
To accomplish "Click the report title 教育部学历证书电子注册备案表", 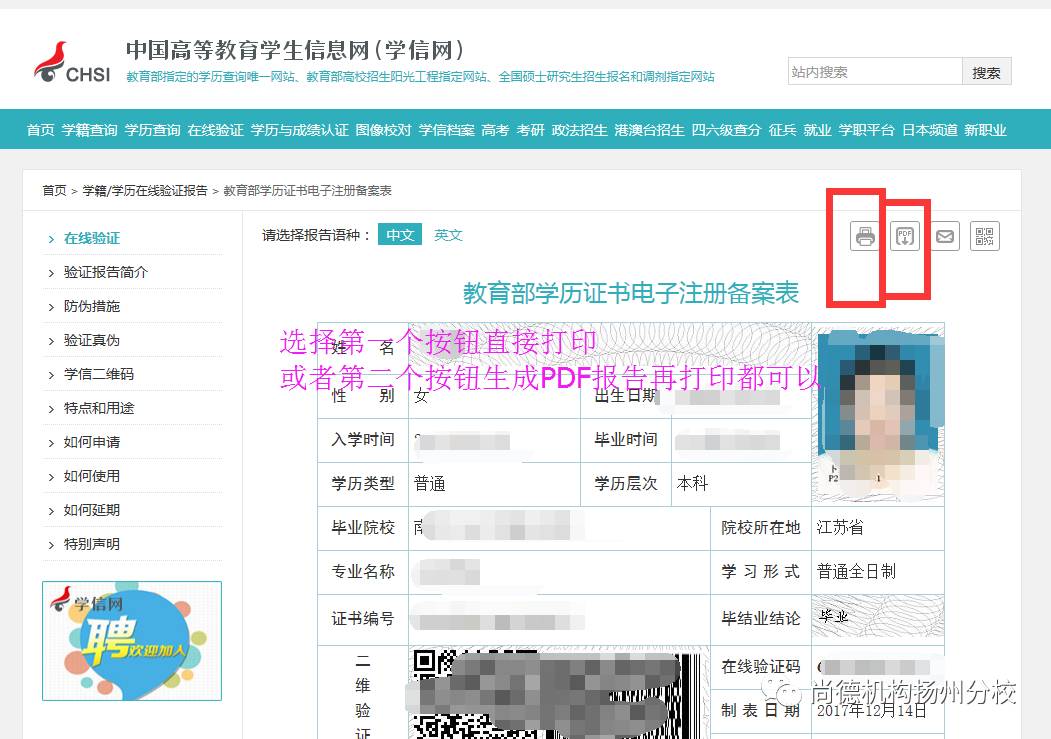I will [631, 293].
